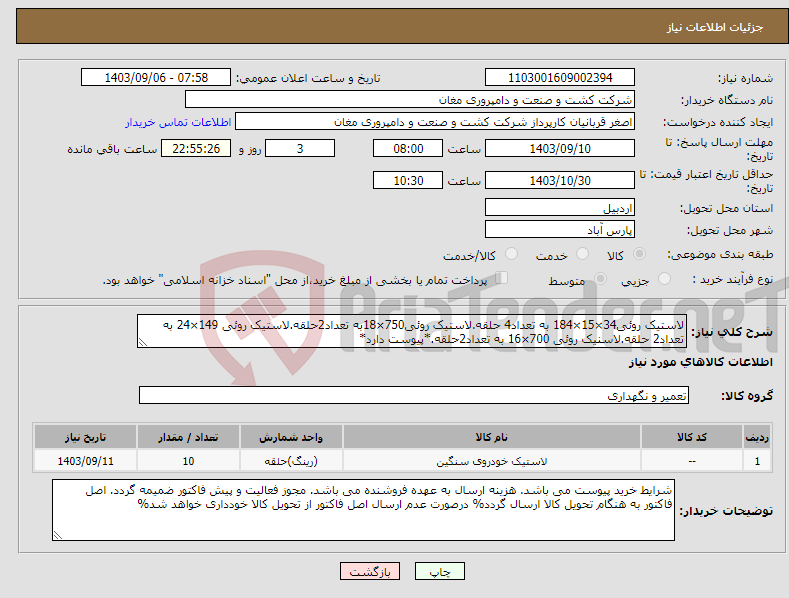This screenshot has width=789, height=598.
Task: Click the response deadline date 1403/09/10
Action: pos(560,148)
